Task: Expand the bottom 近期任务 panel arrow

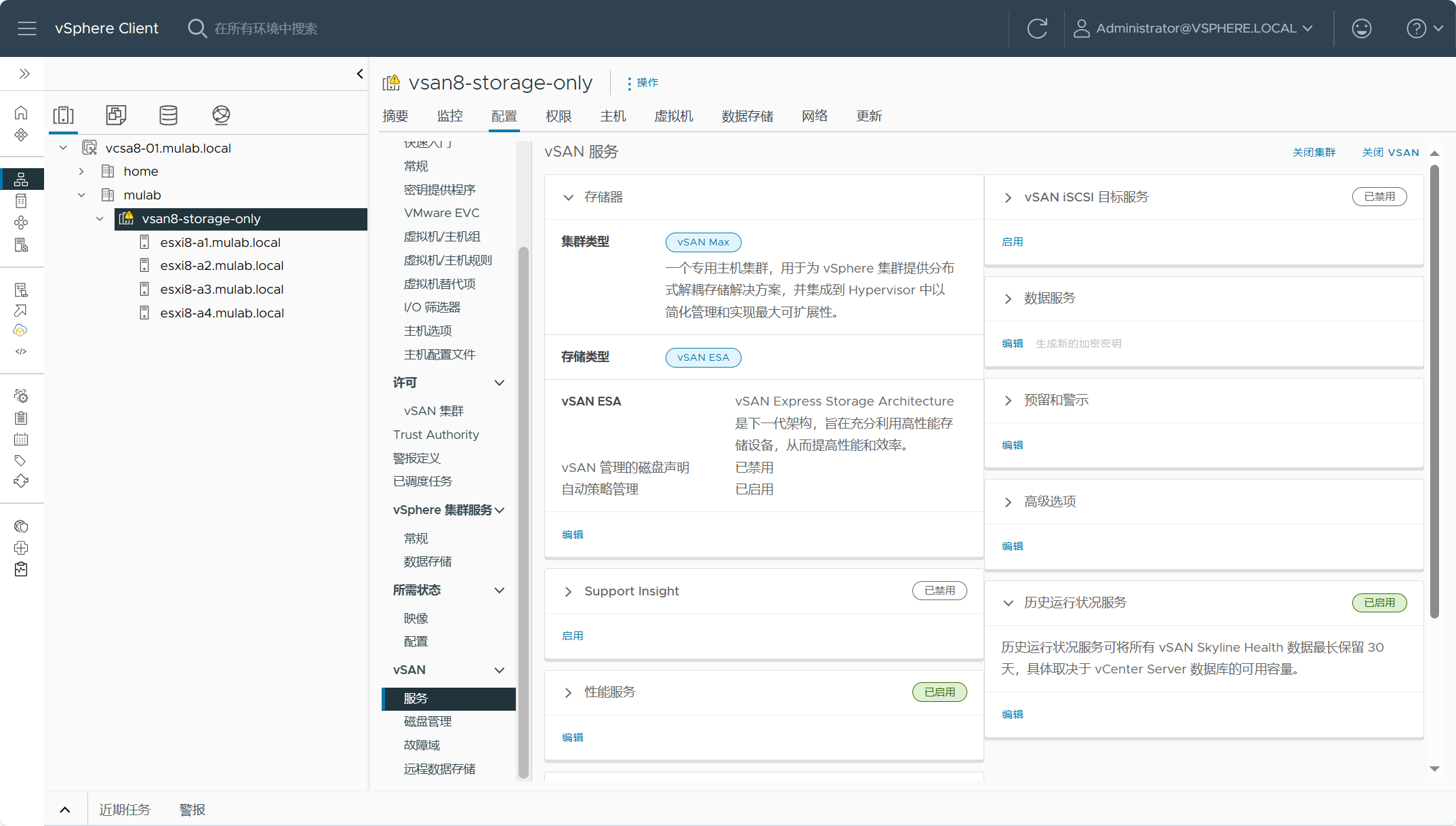Action: [65, 810]
